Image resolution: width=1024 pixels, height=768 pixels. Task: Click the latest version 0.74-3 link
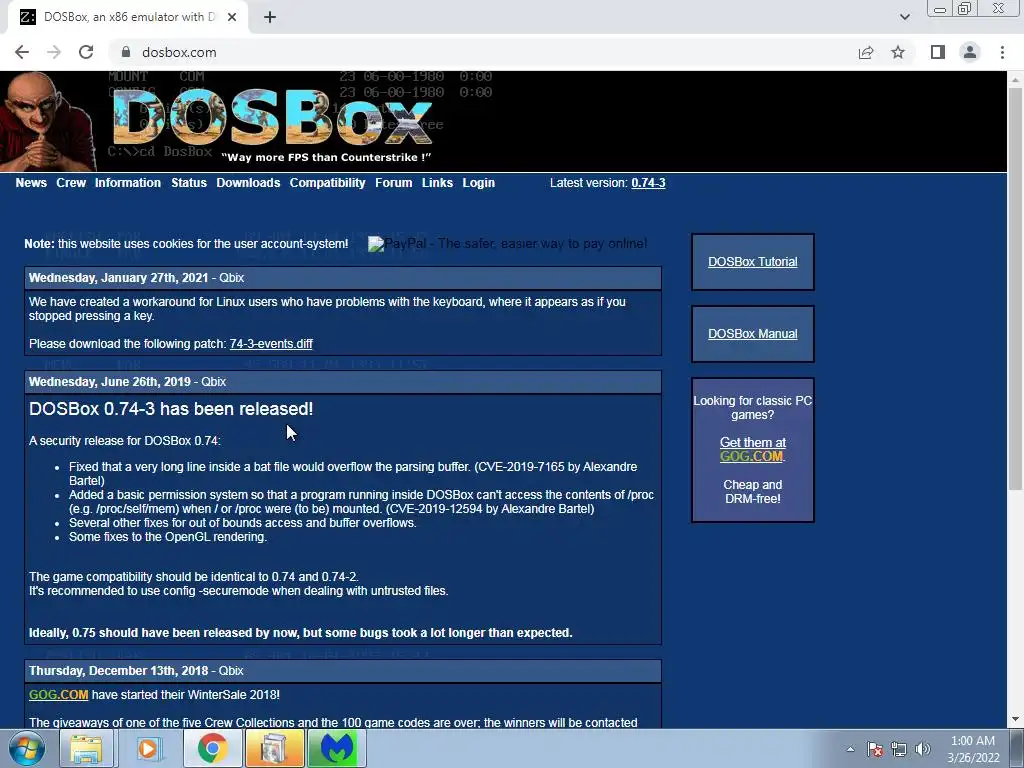648,183
